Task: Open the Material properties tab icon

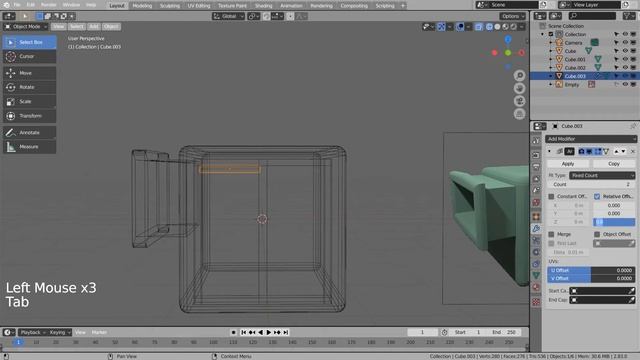Action: click(x=536, y=287)
